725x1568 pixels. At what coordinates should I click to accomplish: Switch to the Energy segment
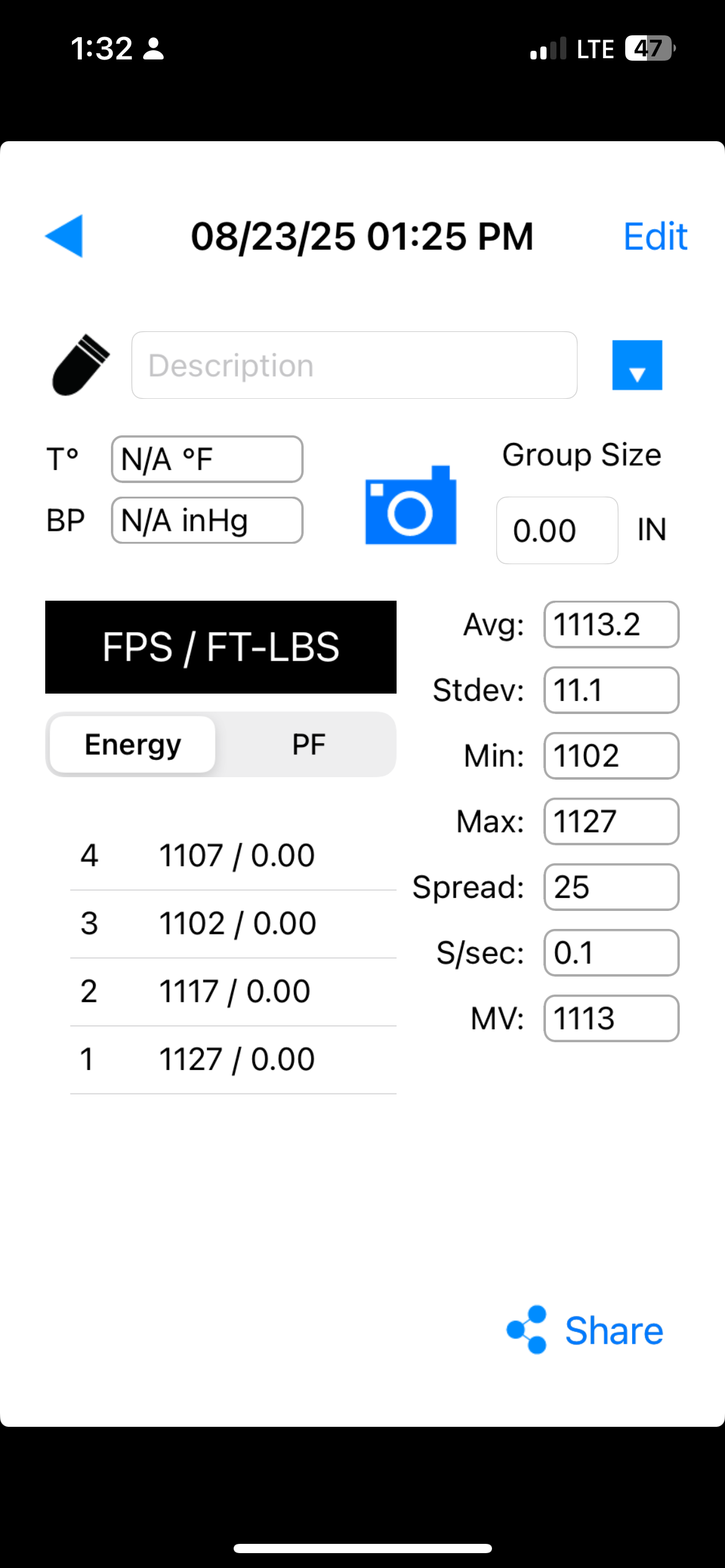coord(133,744)
